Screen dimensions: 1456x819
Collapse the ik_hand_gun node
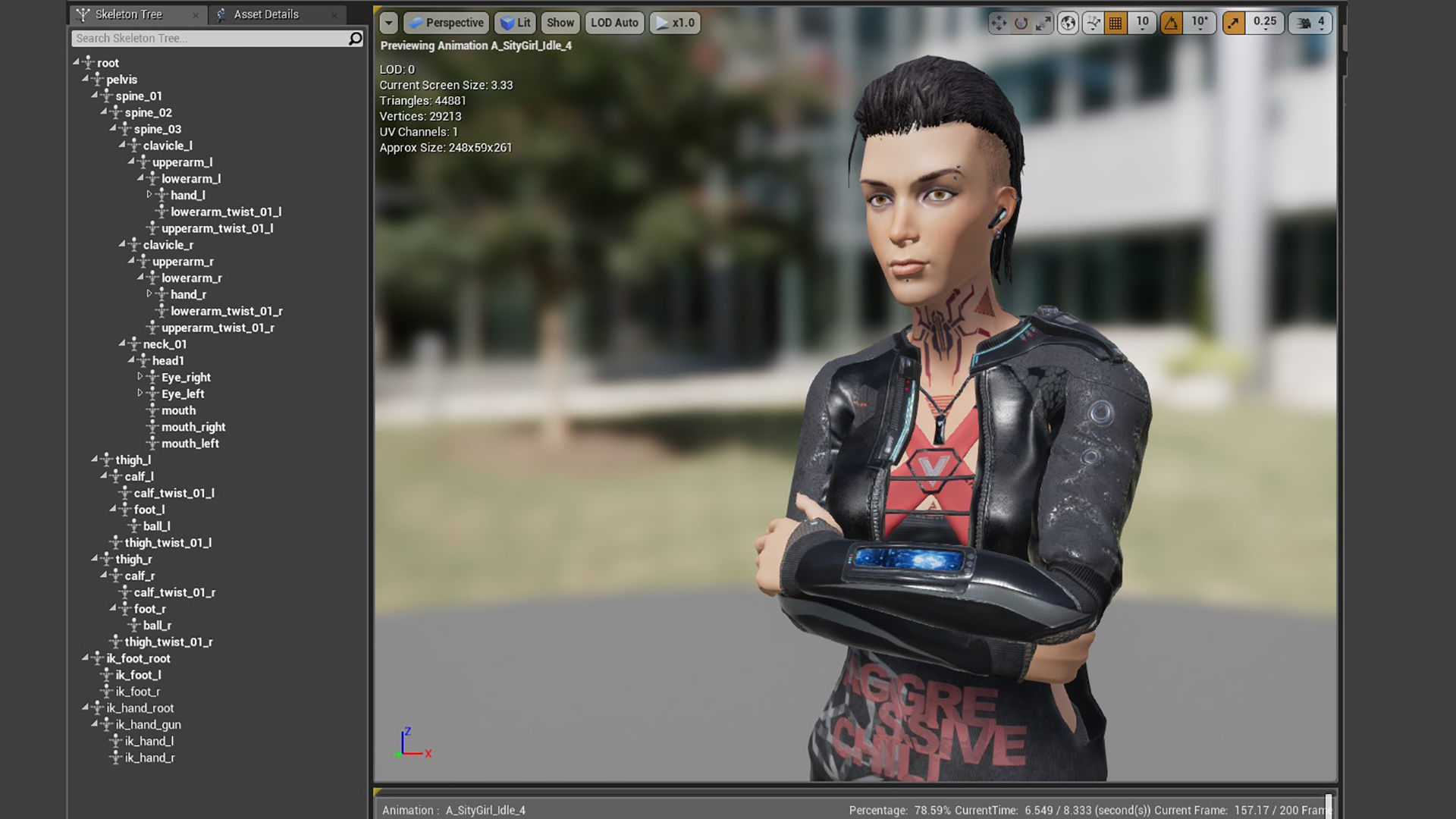pos(94,723)
